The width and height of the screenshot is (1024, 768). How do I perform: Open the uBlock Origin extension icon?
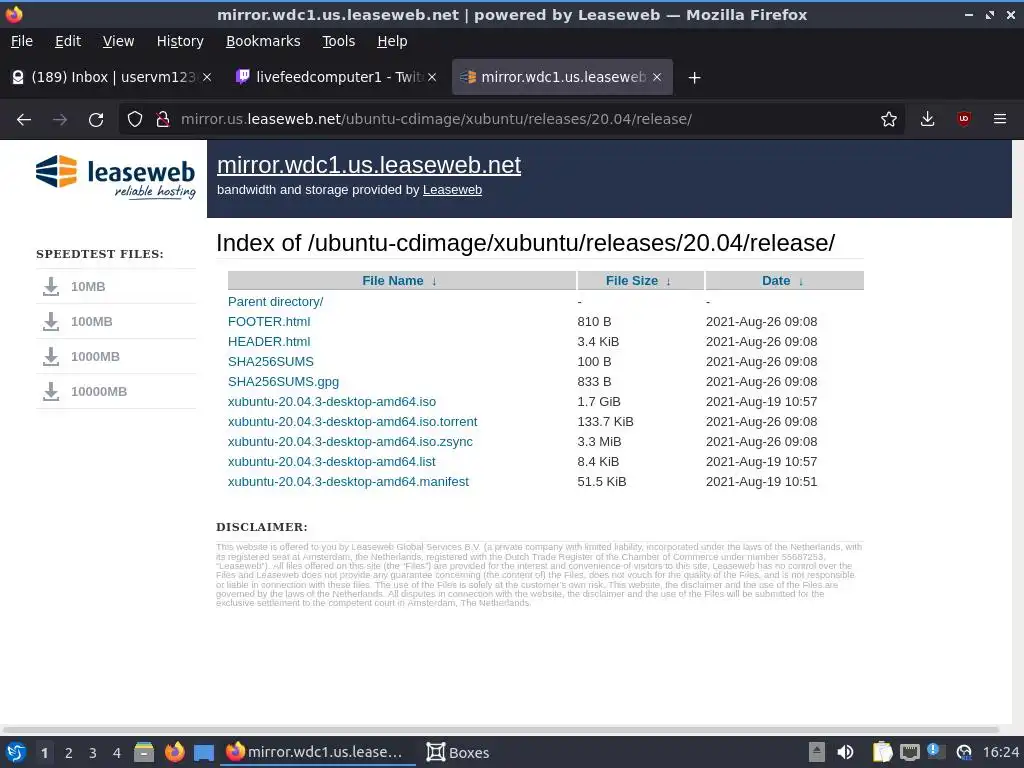963,120
